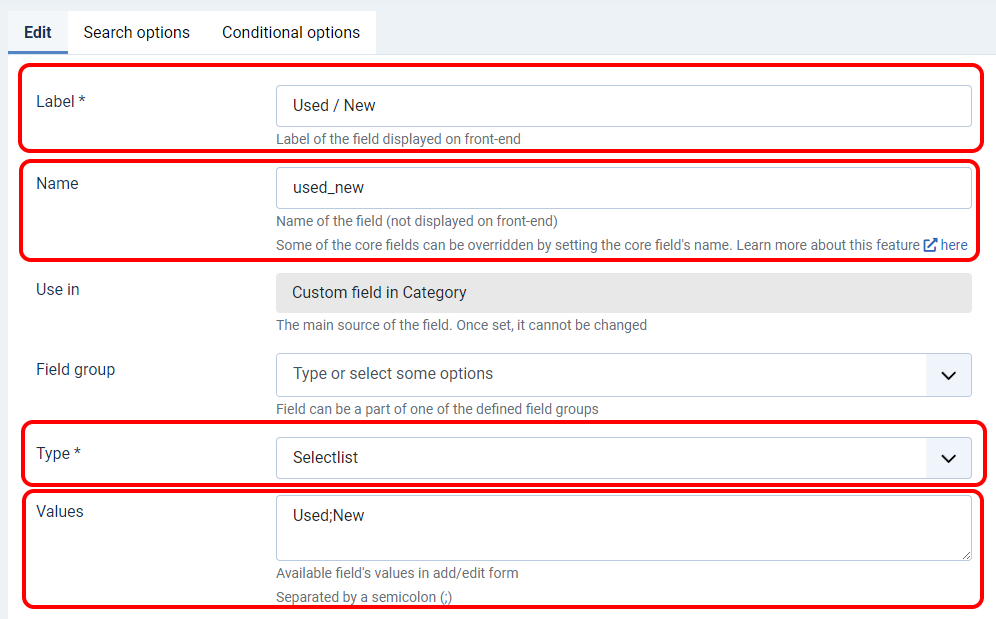Click the 'Label of the field displayed on front-end' text
Image resolution: width=996 pixels, height=619 pixels.
tap(398, 139)
